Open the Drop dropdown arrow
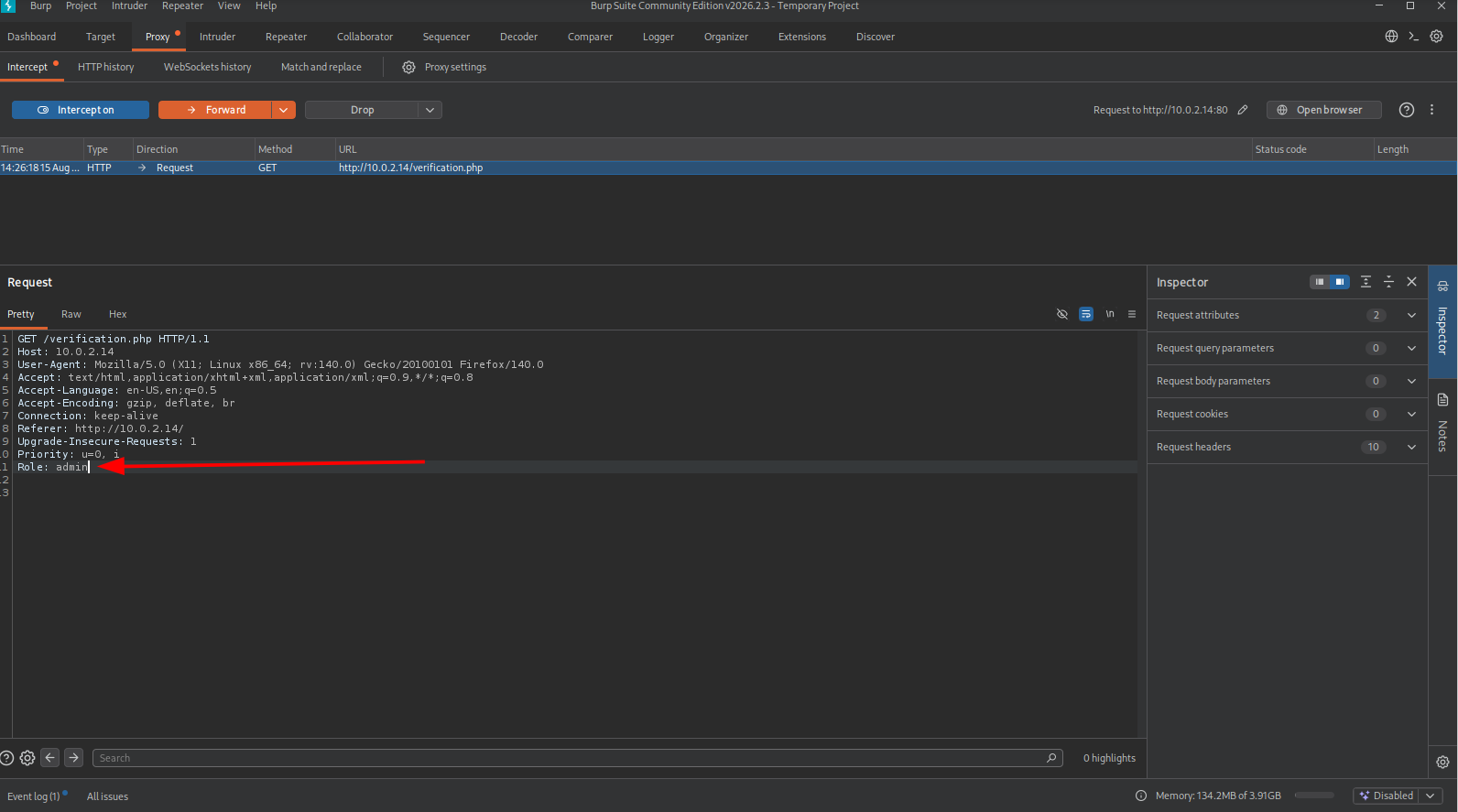 click(430, 110)
